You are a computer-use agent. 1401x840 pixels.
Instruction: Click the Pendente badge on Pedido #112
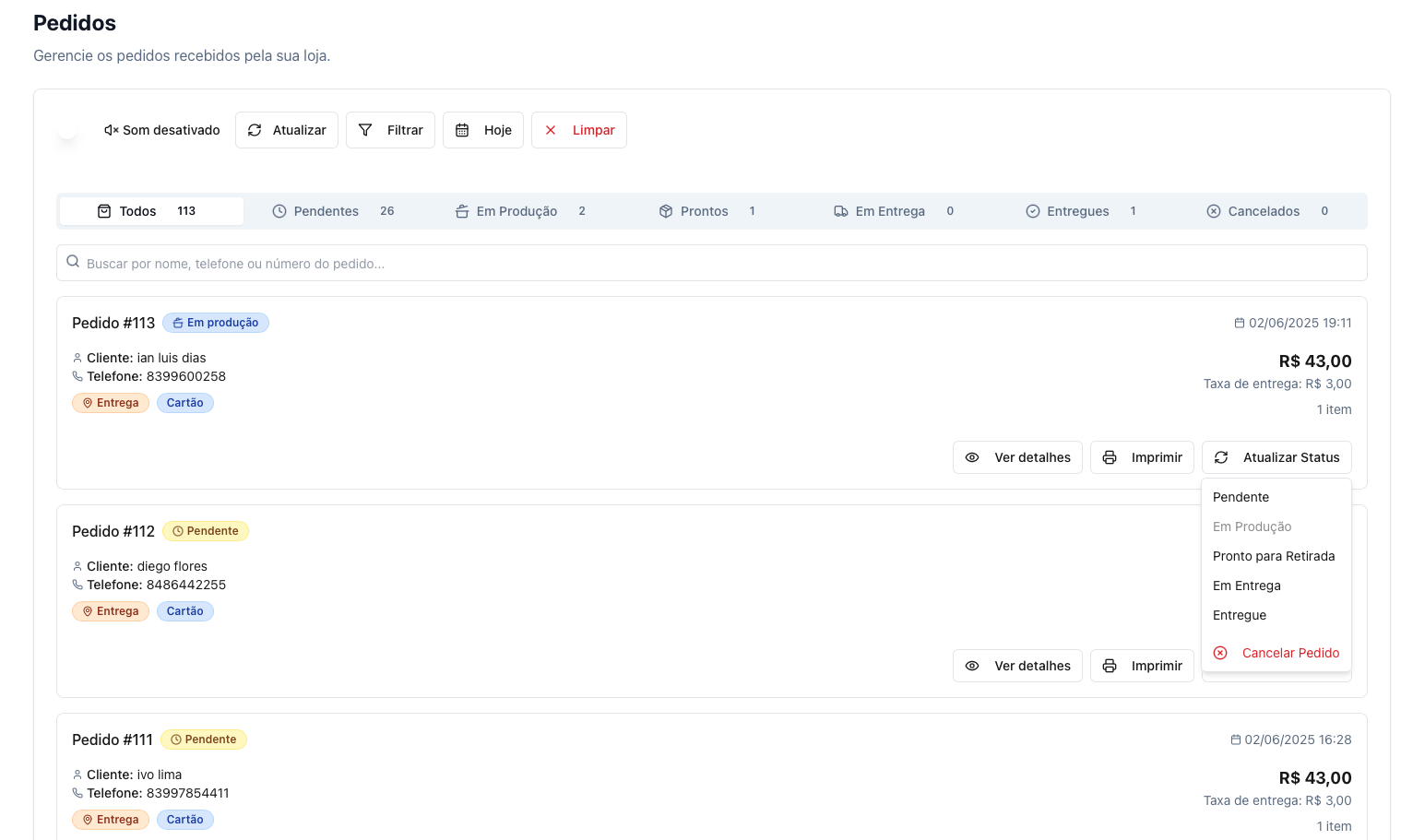point(206,531)
